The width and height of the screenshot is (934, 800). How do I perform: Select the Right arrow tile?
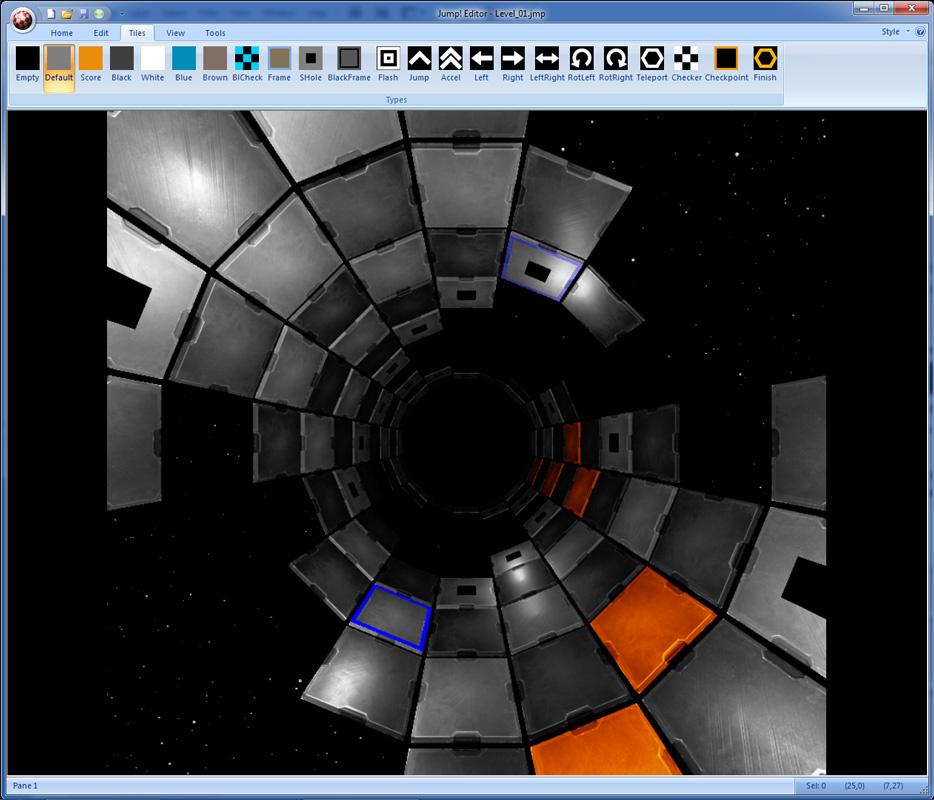(x=512, y=64)
